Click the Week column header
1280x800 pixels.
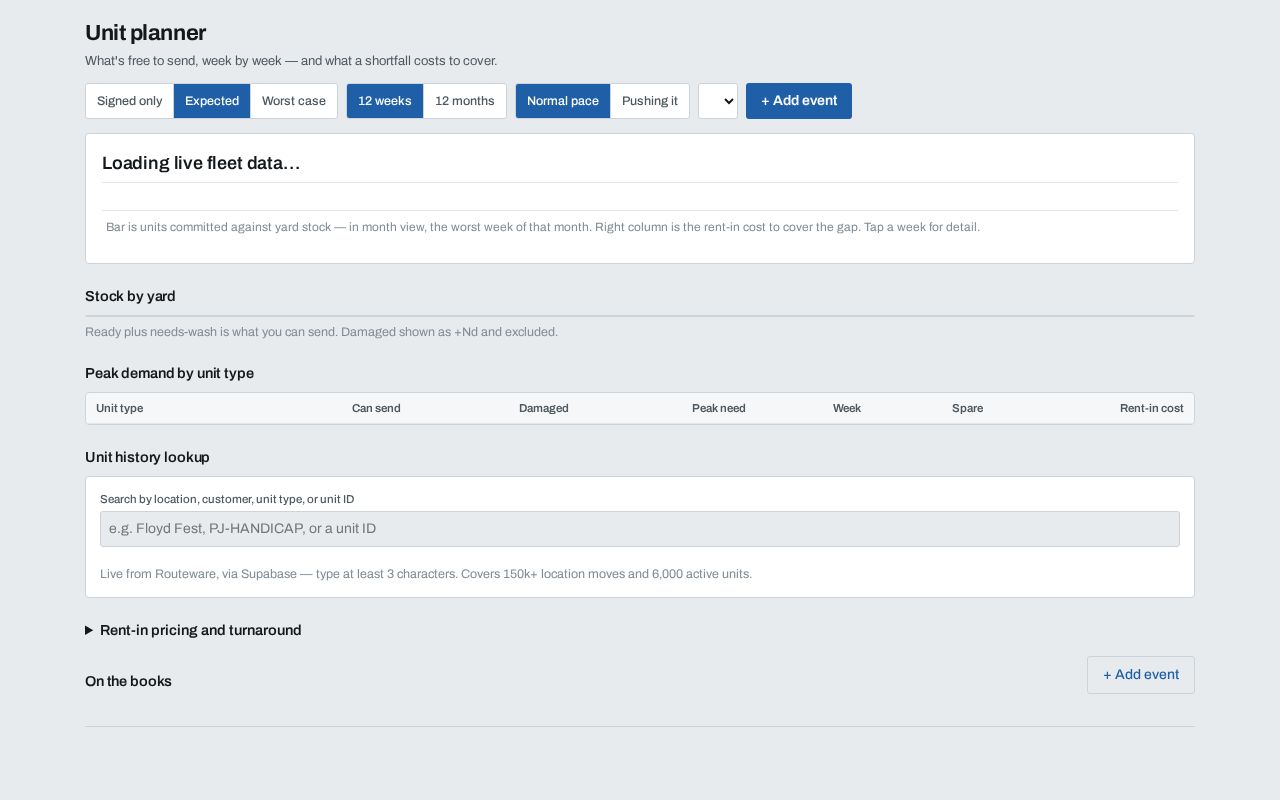tap(847, 408)
